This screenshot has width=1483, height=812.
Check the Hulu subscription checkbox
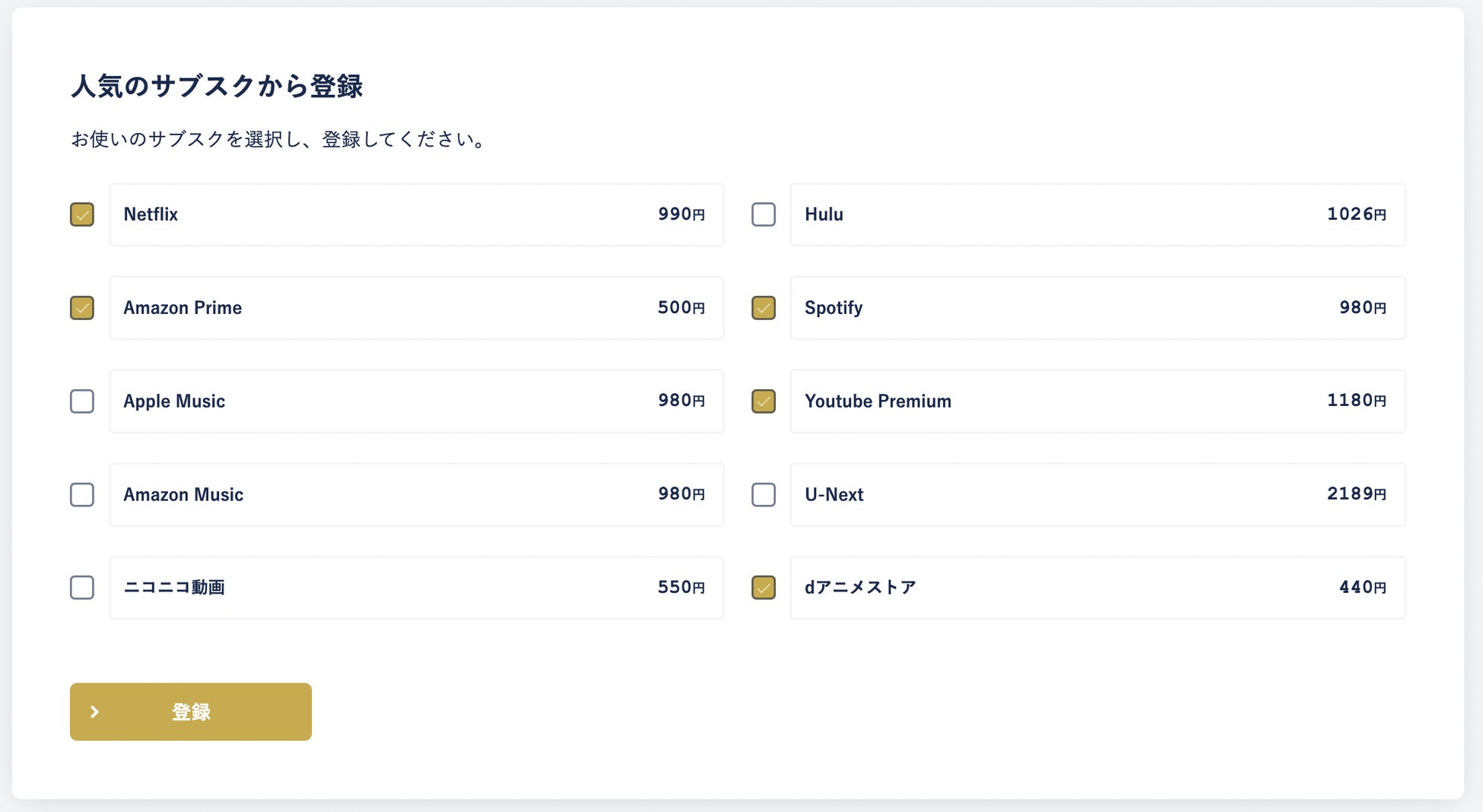pos(764,214)
